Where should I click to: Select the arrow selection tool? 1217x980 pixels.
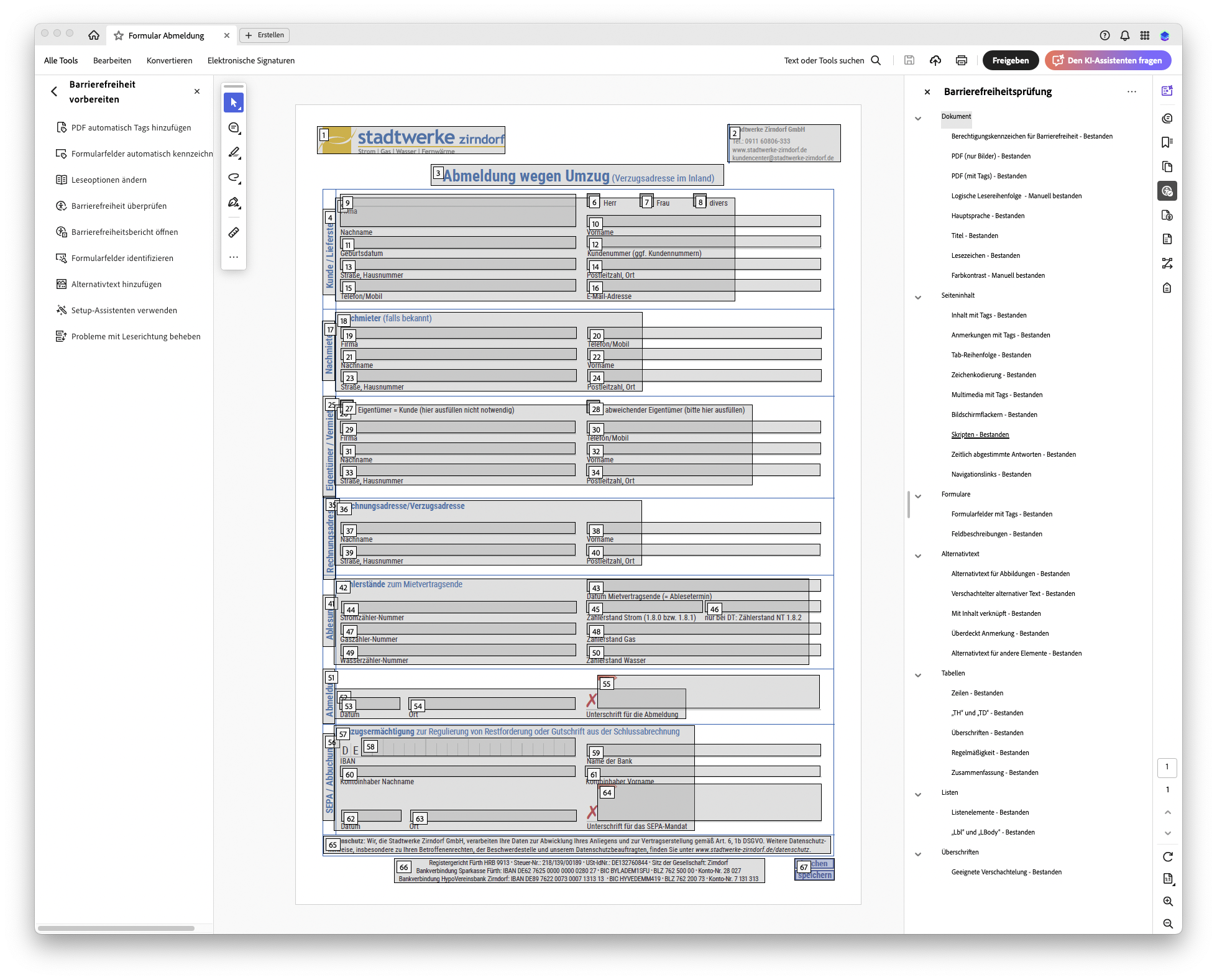234,103
